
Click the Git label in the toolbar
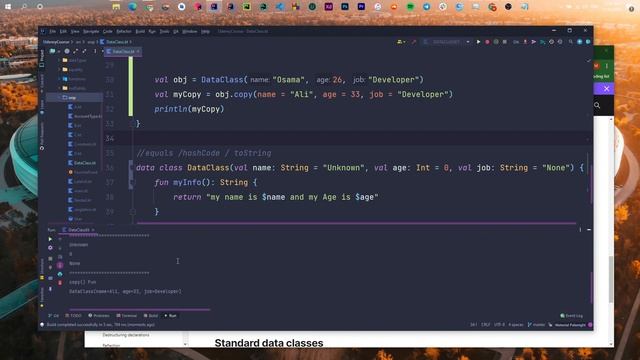(x=516, y=42)
